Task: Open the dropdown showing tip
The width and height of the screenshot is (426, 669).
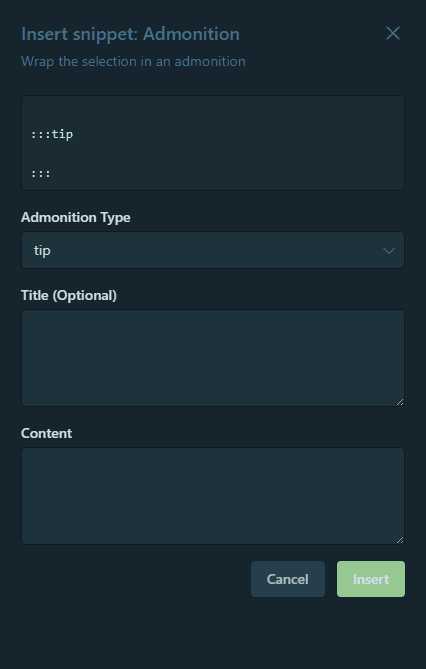Action: pos(213,250)
